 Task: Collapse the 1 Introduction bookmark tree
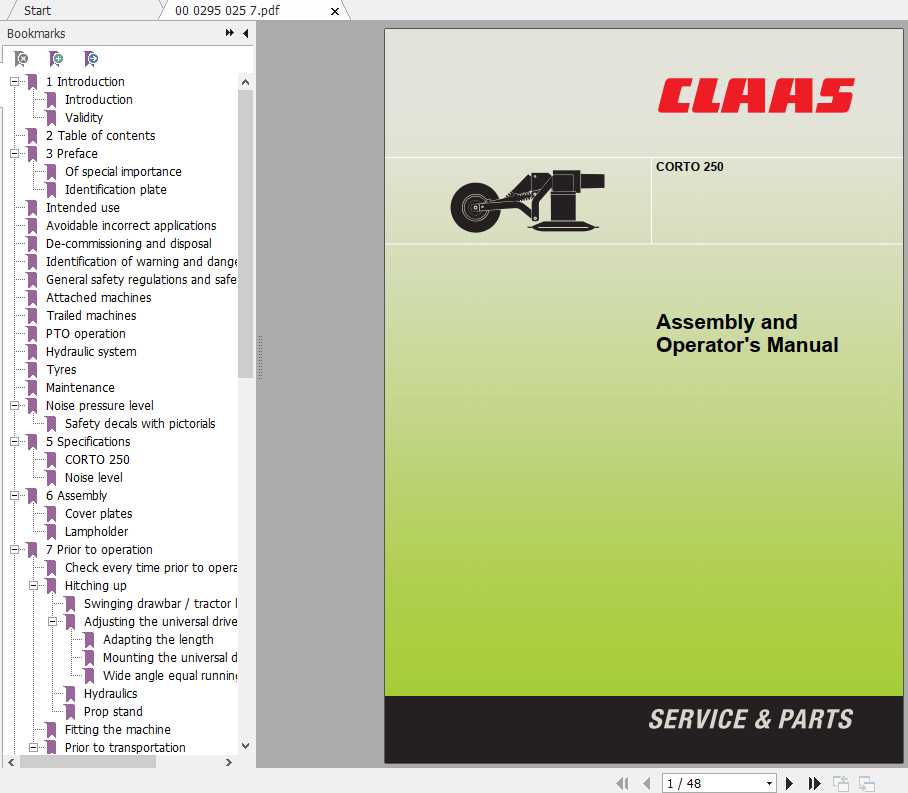point(14,81)
